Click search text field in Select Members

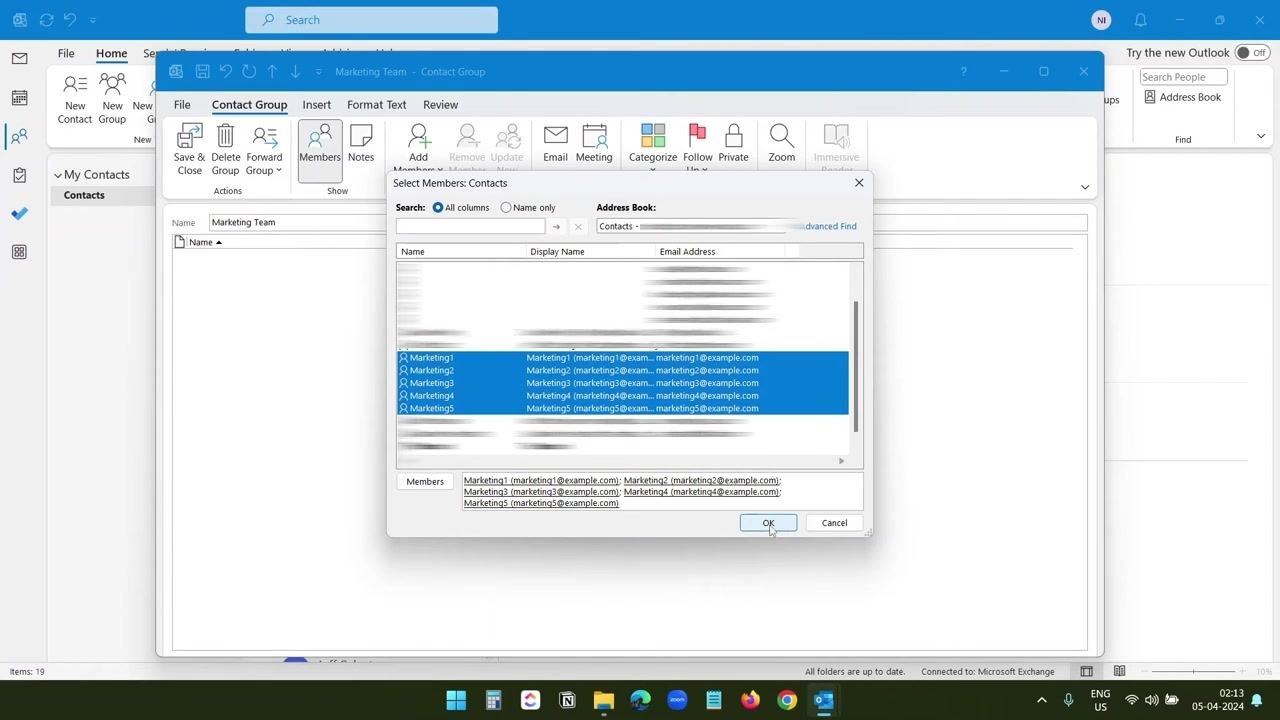coord(470,227)
